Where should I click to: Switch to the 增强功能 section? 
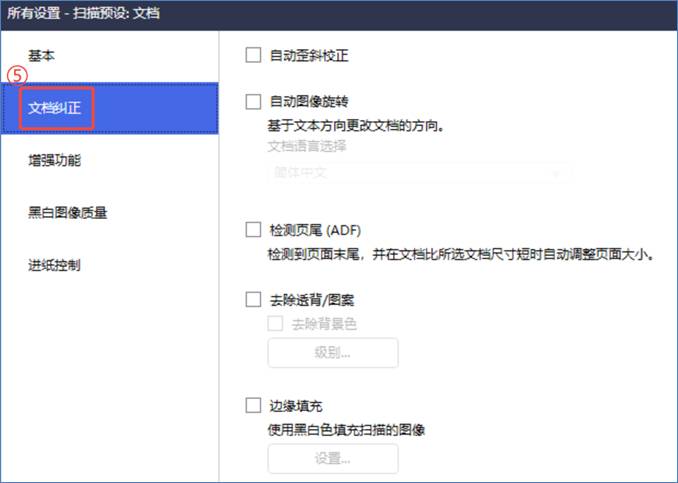(x=55, y=160)
